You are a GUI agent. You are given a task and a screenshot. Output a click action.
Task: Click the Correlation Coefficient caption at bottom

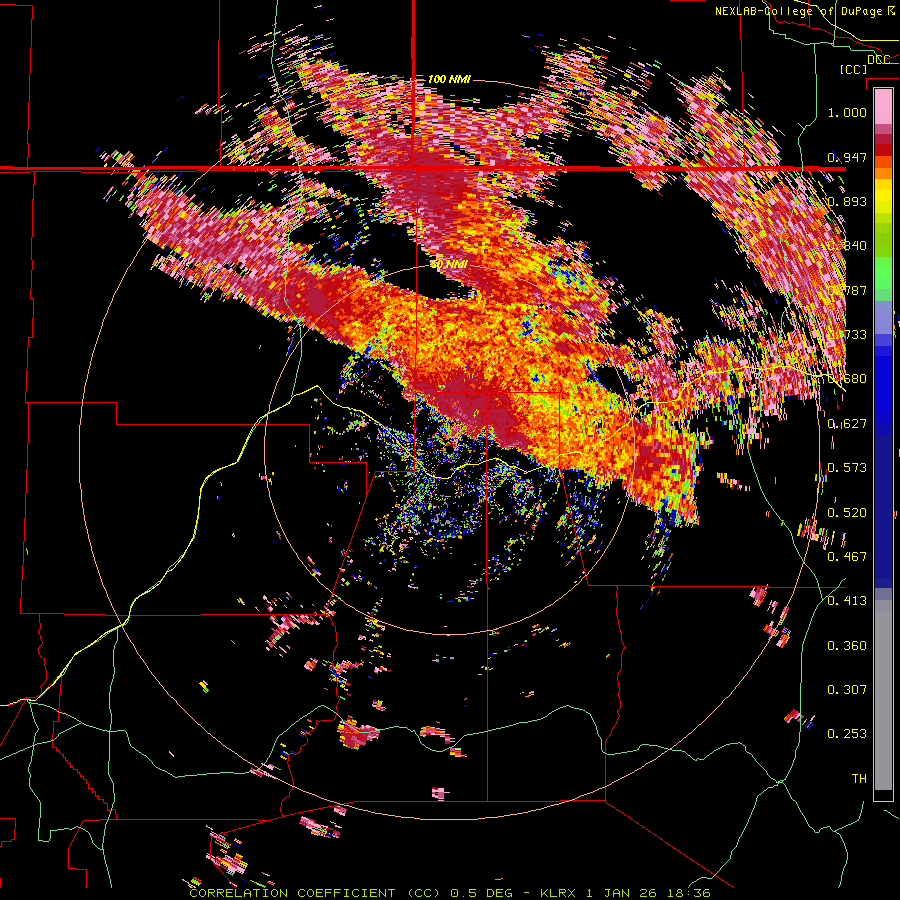pyautogui.click(x=450, y=893)
